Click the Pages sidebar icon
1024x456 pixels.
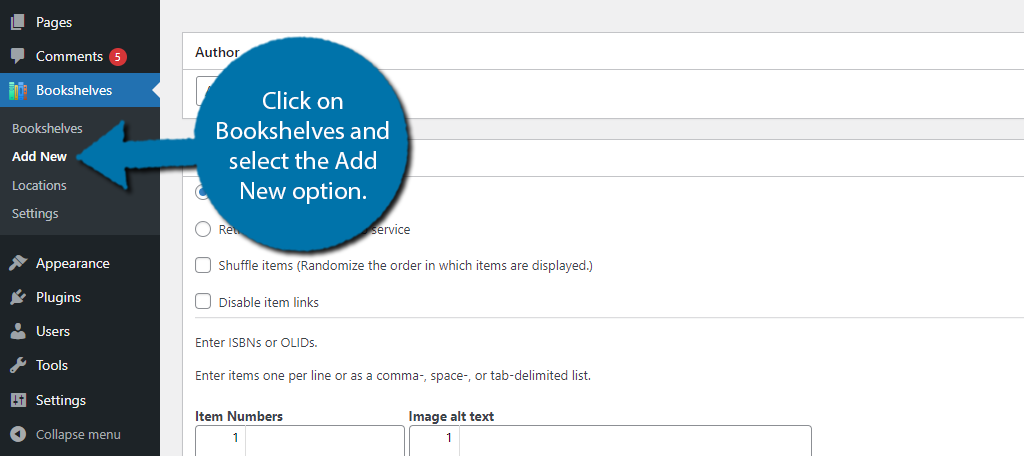click(x=18, y=22)
